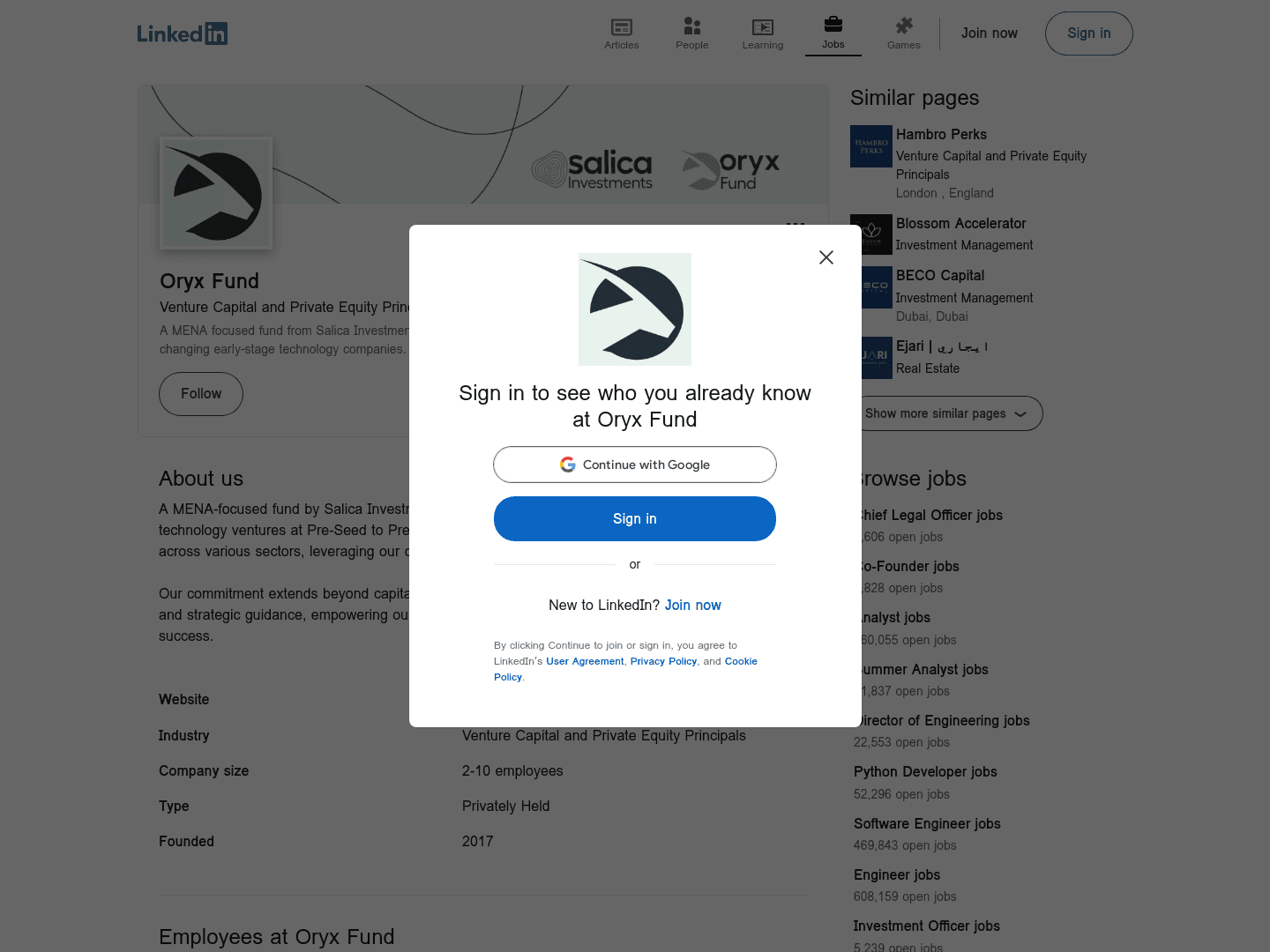Click Join now link in dialog

[692, 605]
